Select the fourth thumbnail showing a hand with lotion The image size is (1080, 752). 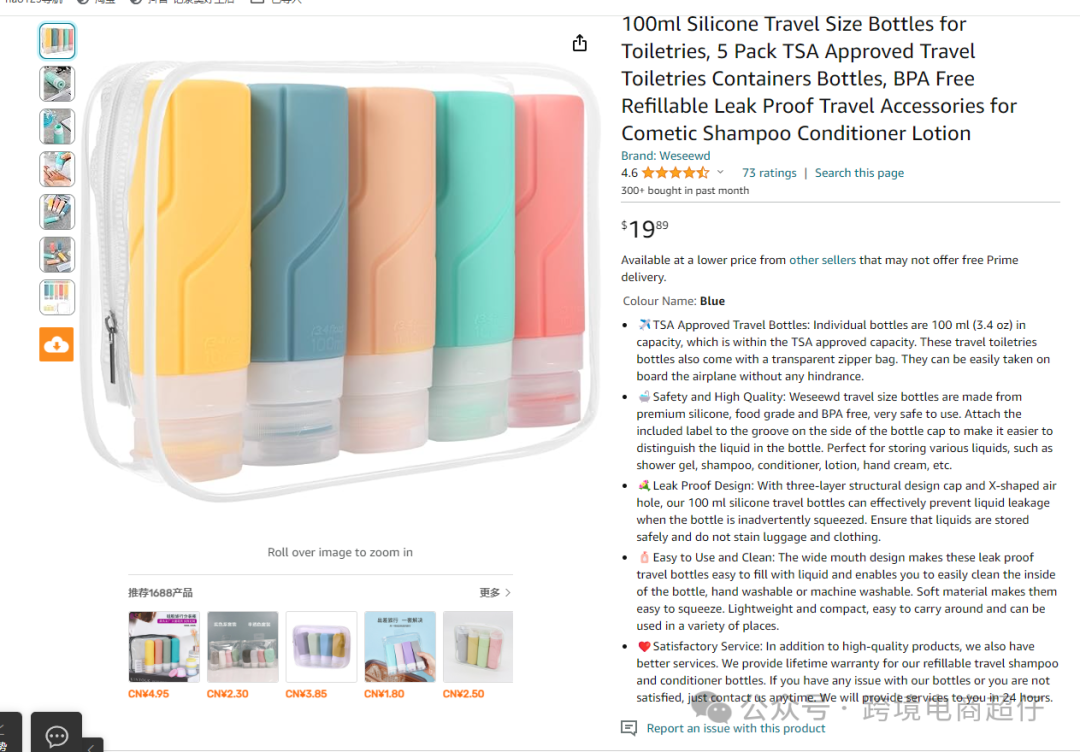(x=57, y=169)
